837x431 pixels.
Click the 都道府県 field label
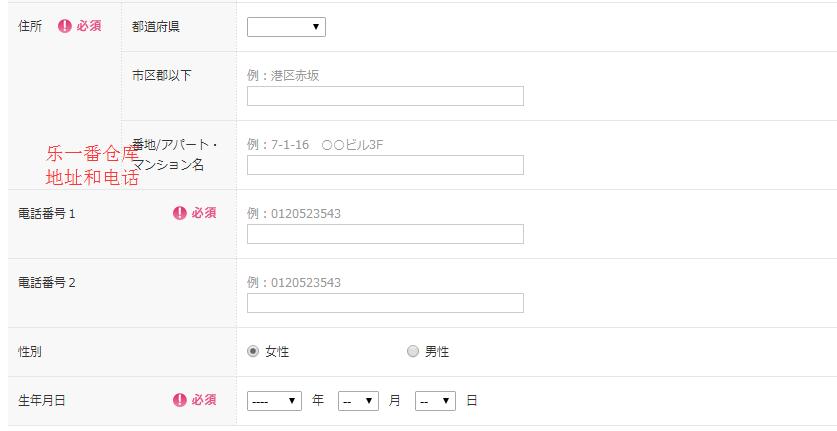[156, 27]
